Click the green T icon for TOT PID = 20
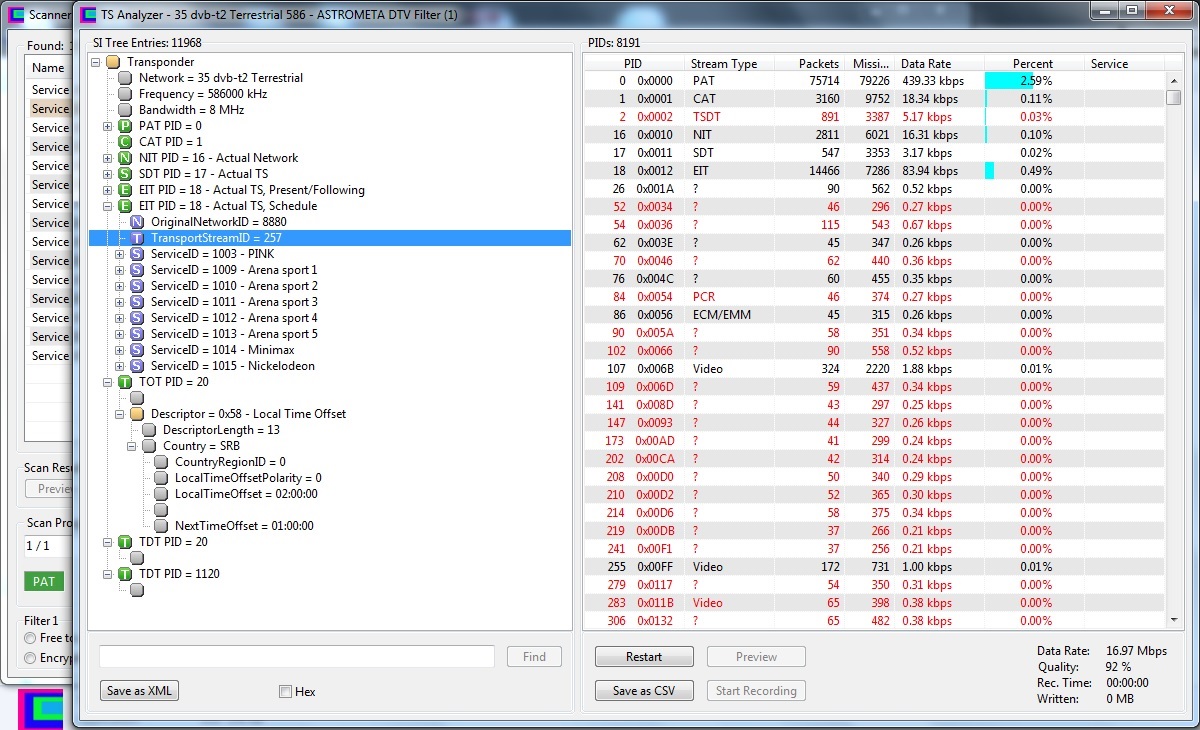1200x730 pixels. tap(125, 382)
